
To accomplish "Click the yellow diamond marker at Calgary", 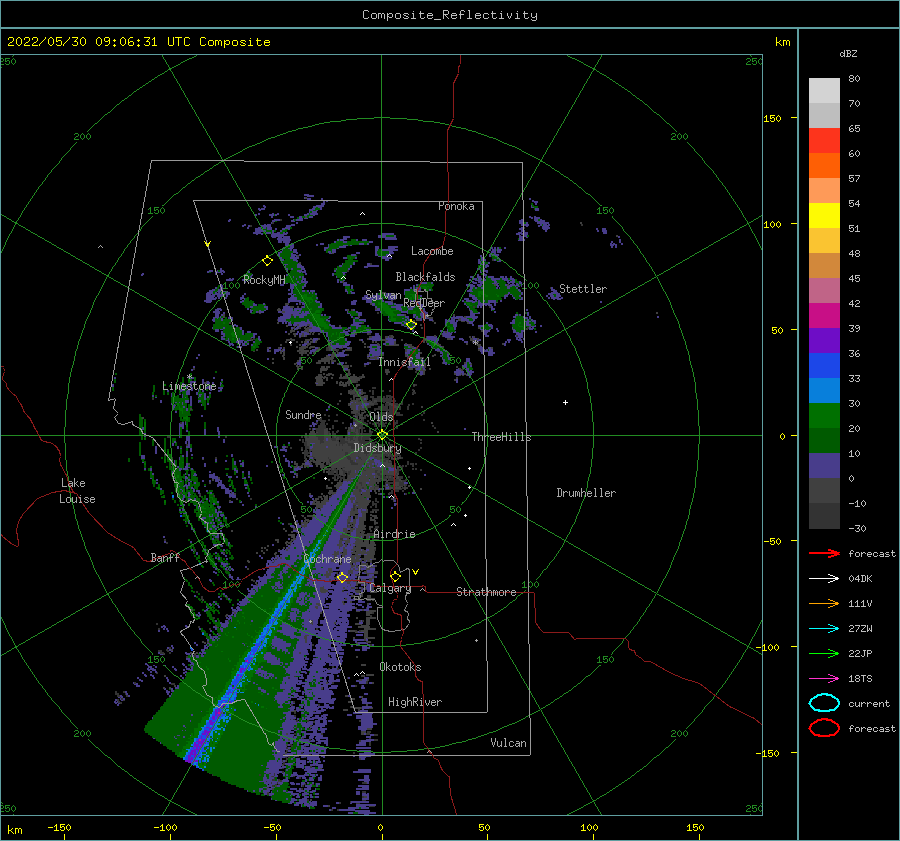I will click(395, 576).
